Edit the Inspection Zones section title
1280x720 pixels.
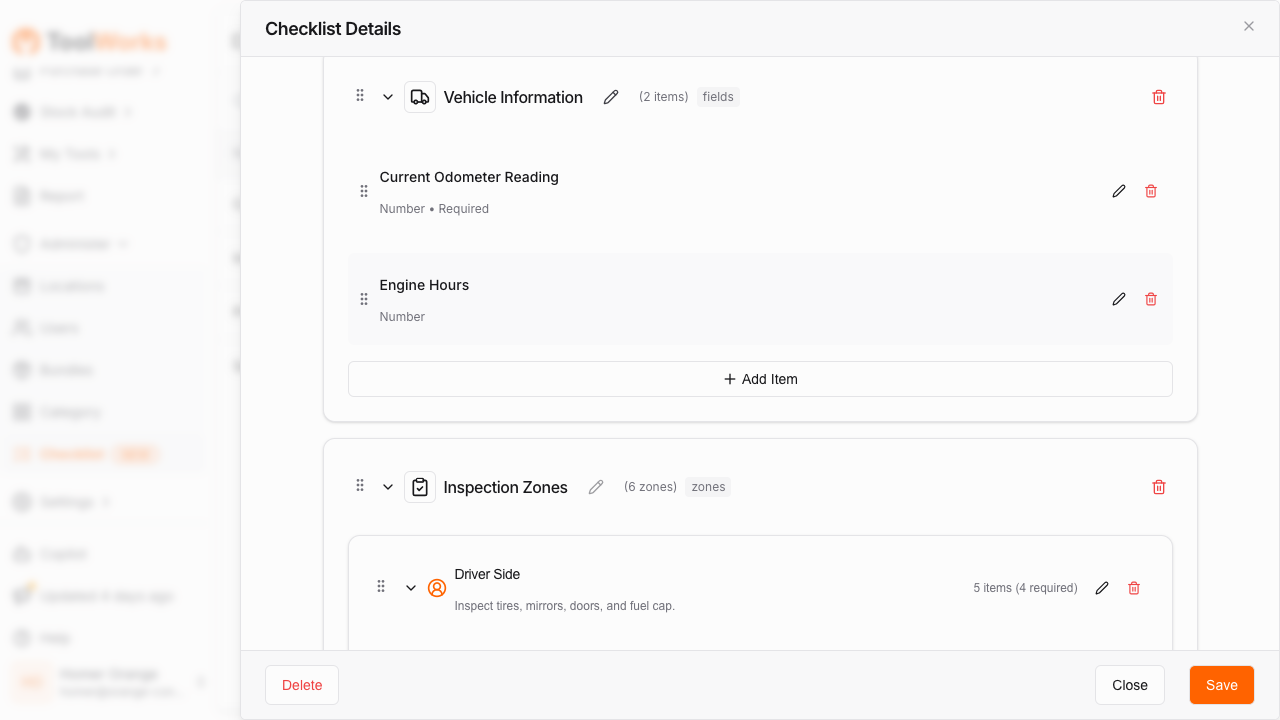(596, 487)
